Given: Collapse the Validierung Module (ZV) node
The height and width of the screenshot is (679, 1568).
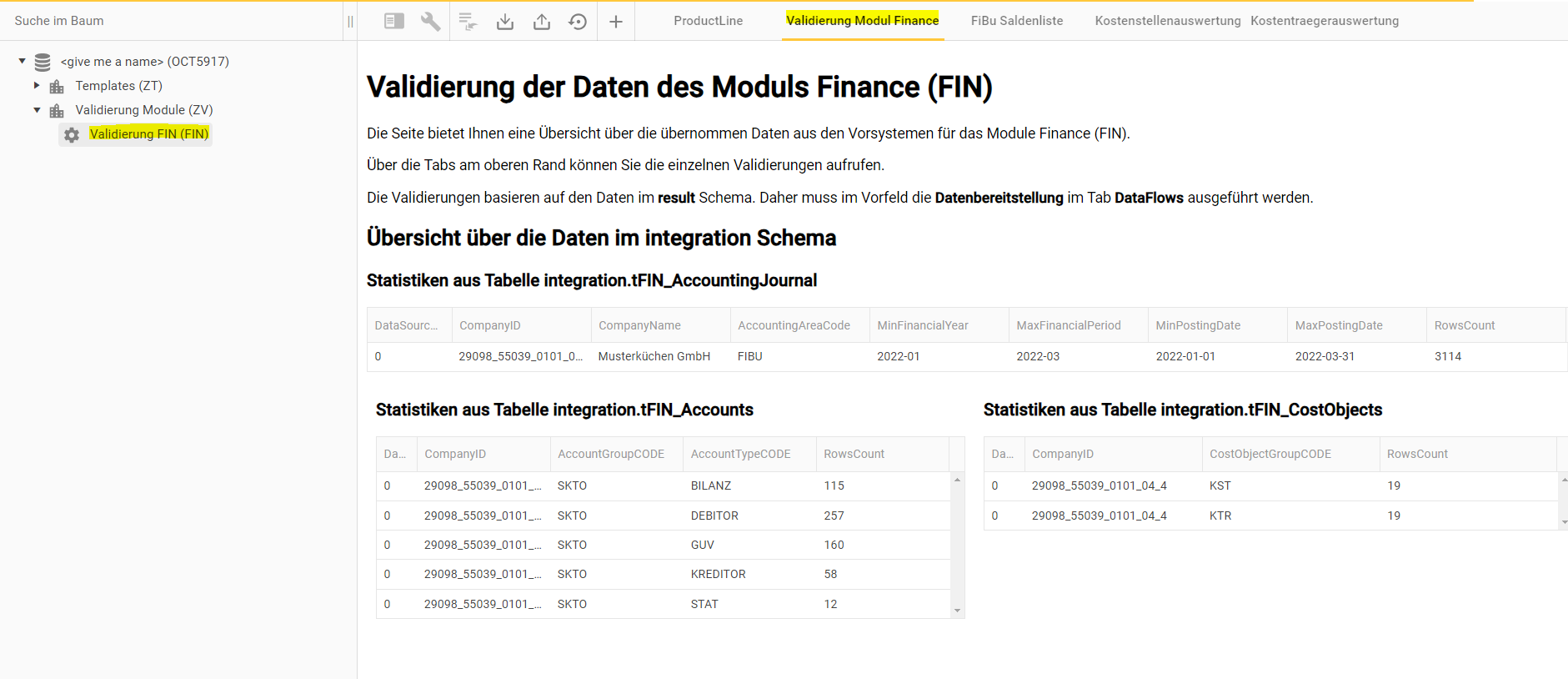Looking at the screenshot, I should 37,109.
